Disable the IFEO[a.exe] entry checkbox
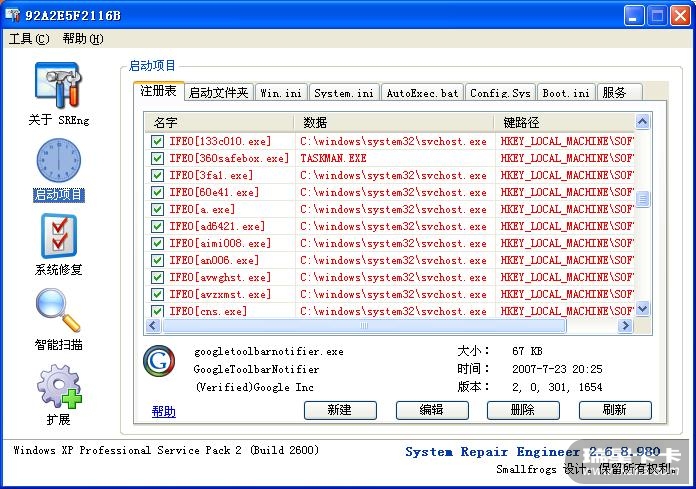 click(157, 209)
